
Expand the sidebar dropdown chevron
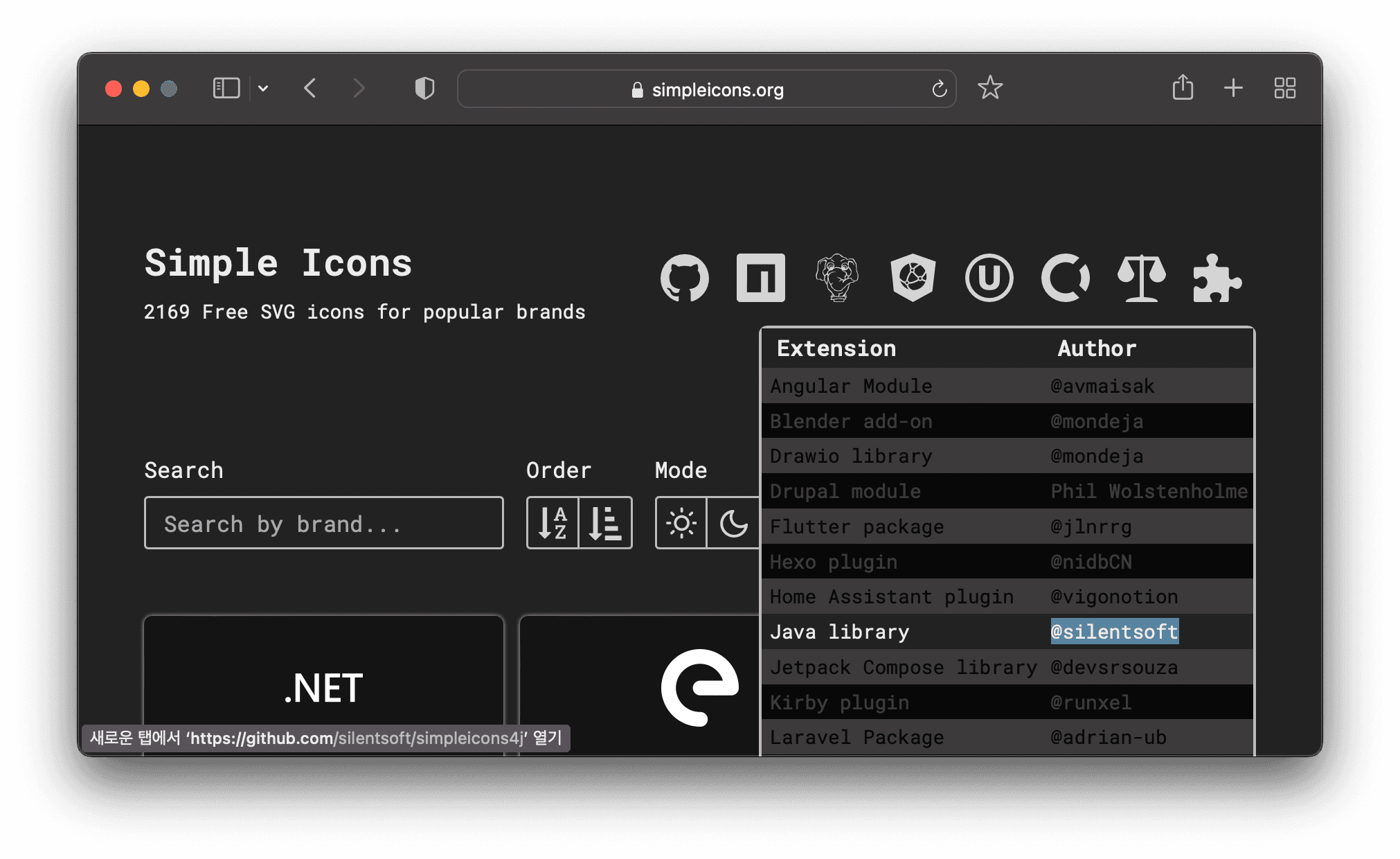tap(263, 88)
